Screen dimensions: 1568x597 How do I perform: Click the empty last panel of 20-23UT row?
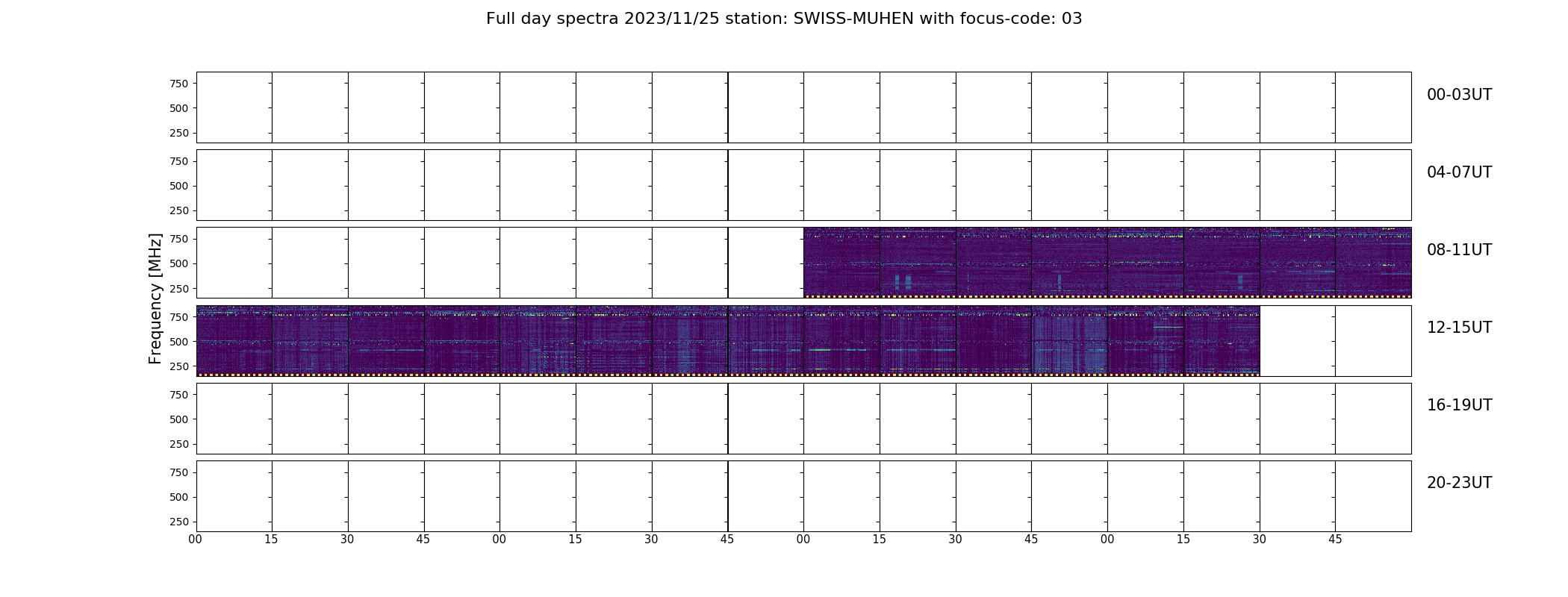tap(1373, 496)
